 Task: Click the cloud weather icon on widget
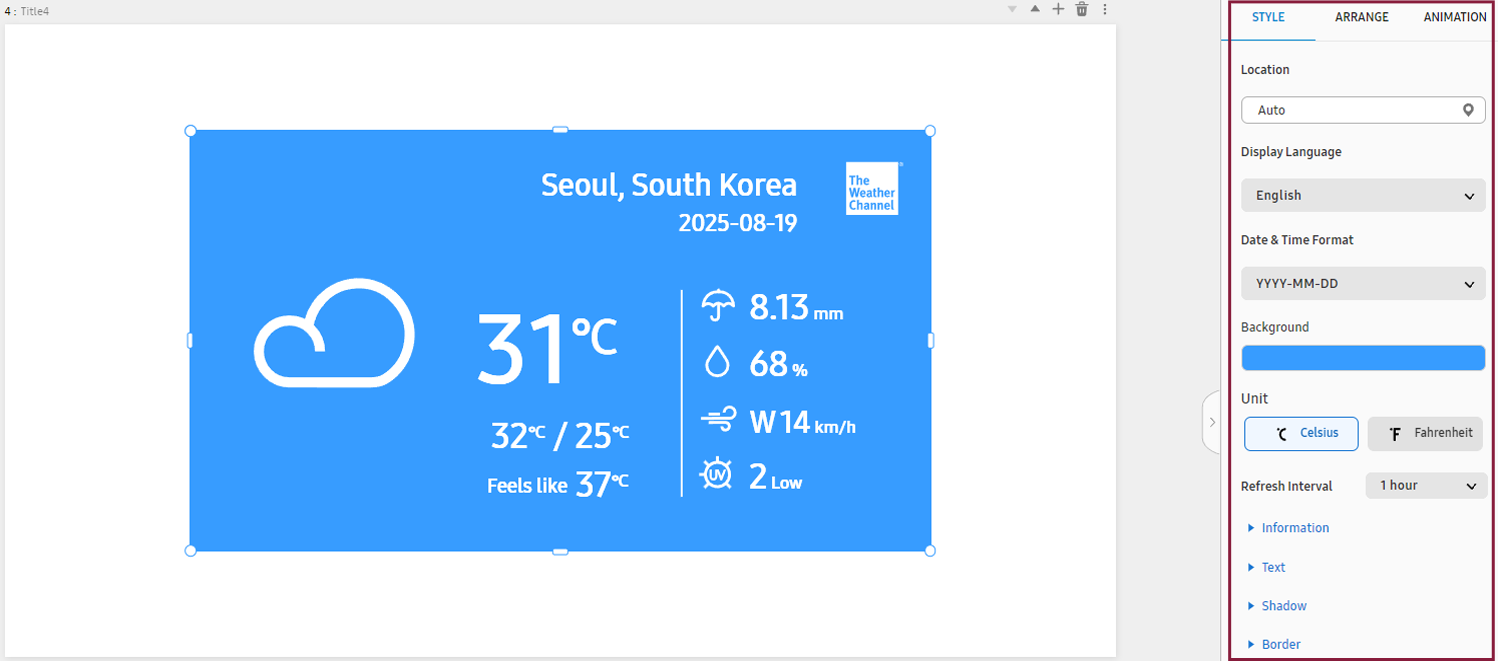click(334, 333)
